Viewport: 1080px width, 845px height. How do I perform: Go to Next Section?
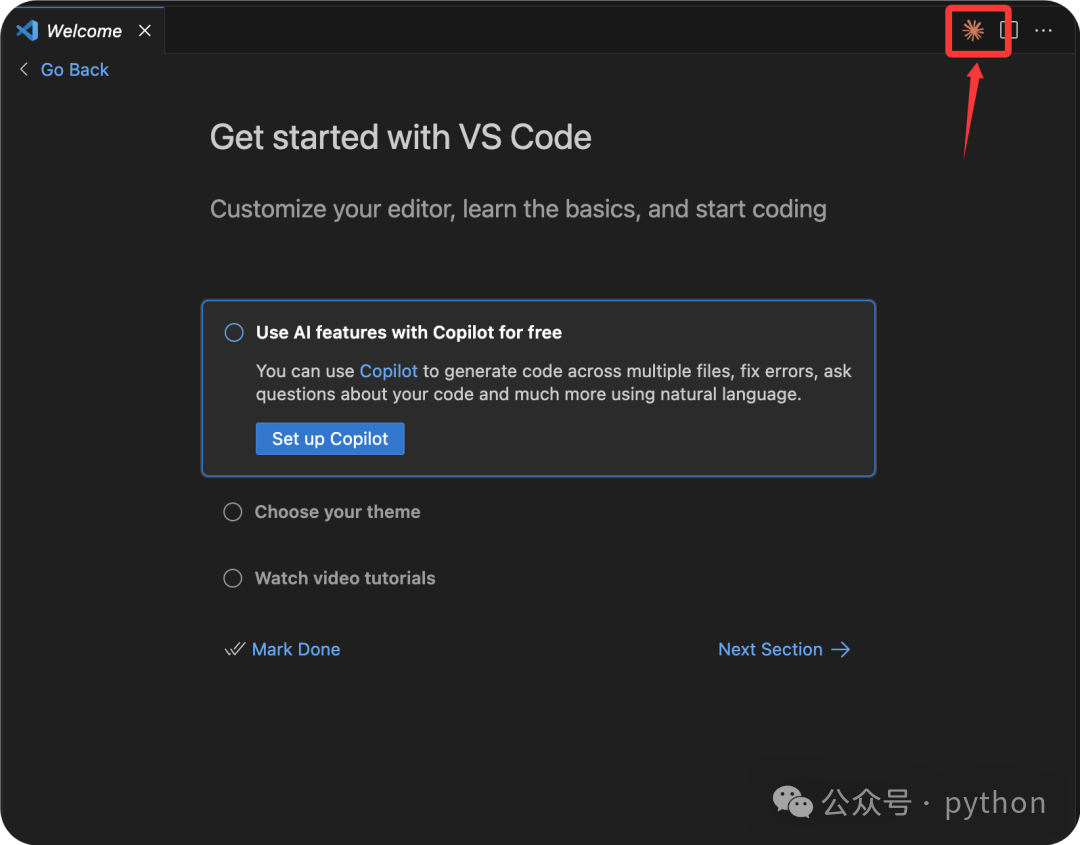pyautogui.click(x=770, y=649)
